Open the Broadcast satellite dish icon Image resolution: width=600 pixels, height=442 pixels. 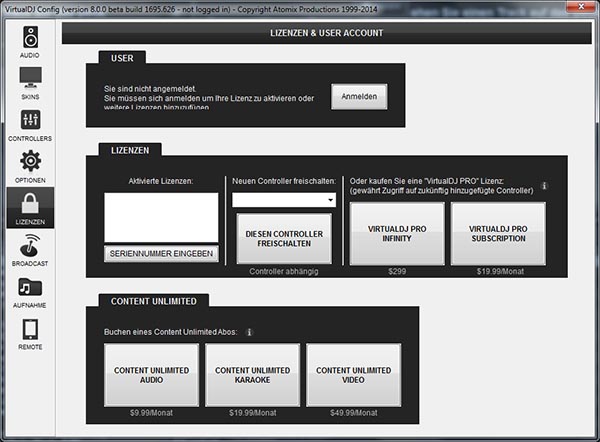pos(30,245)
